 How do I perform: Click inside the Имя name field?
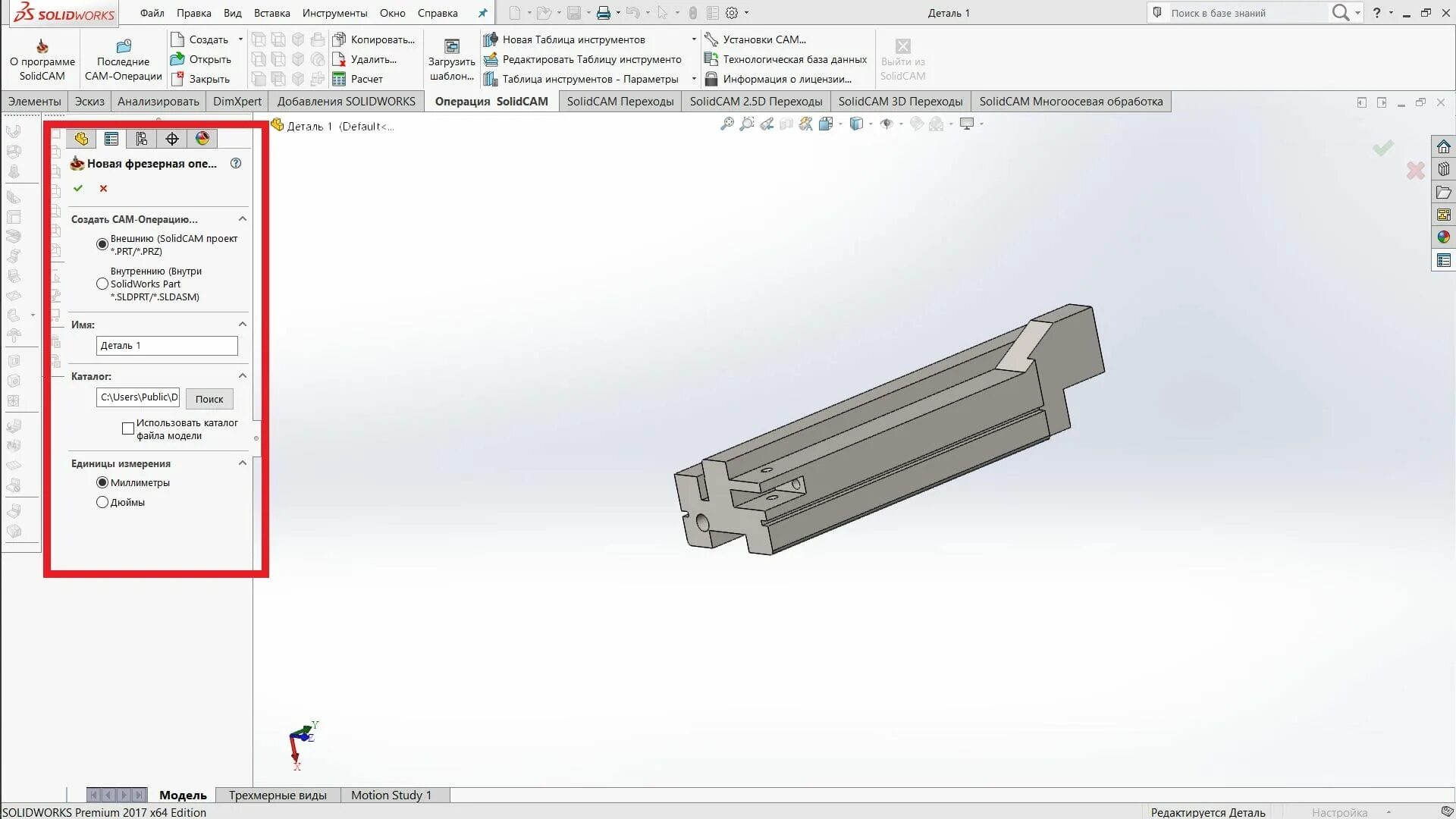(x=166, y=345)
